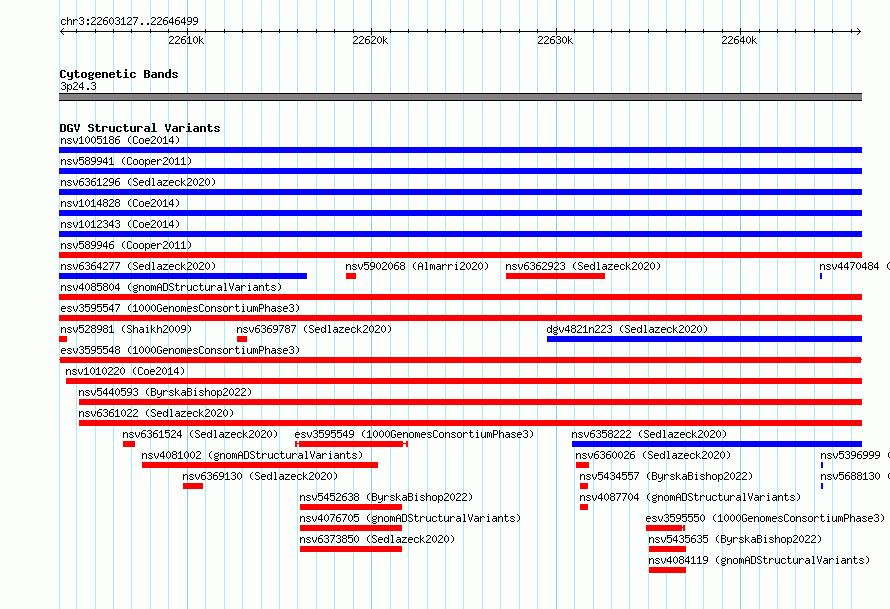Viewport: 890px width, 609px height.
Task: Click esv3595548 (1000GenomesConsortiumPhase3) label
Action: click(180, 350)
